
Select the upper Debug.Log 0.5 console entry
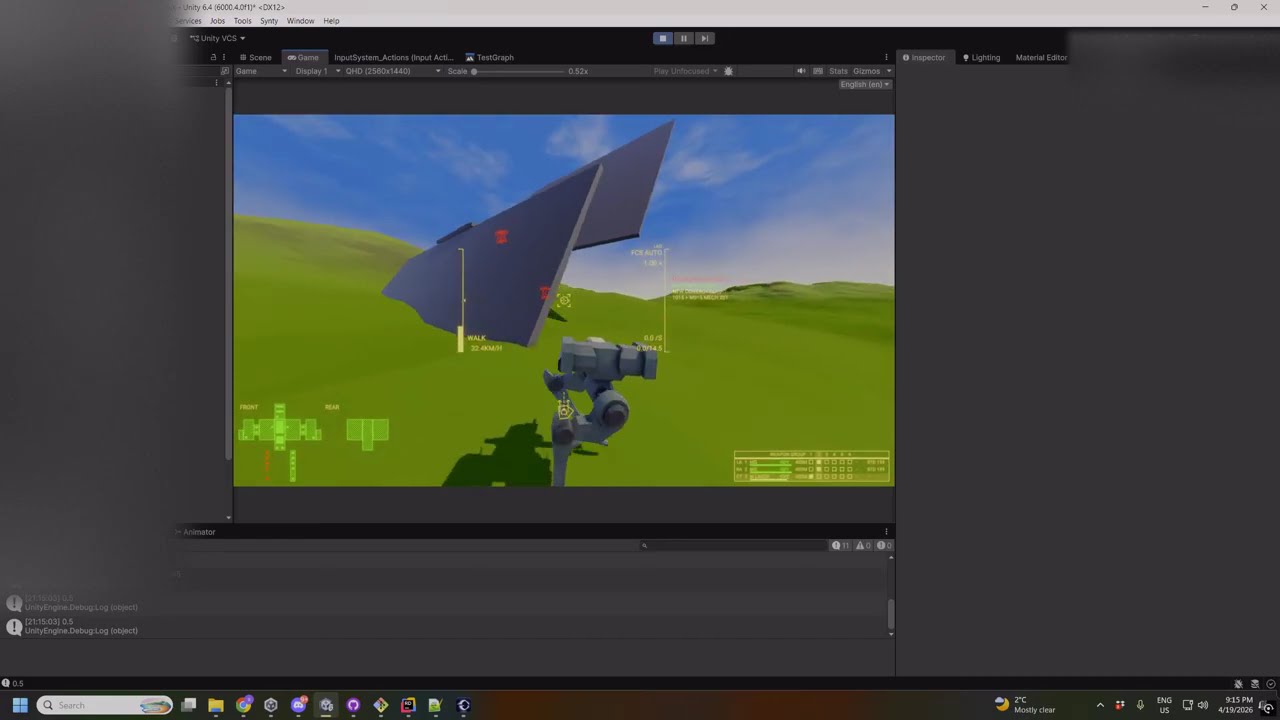pyautogui.click(x=445, y=602)
